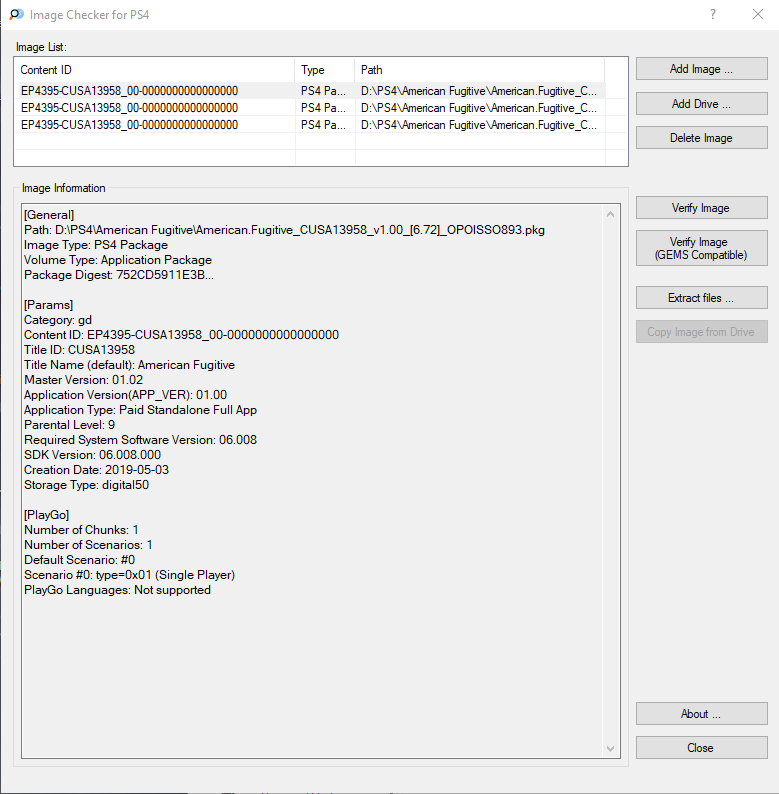Click the SDK Version: 06.008.000 line
This screenshot has width=779, height=794.
[x=92, y=455]
